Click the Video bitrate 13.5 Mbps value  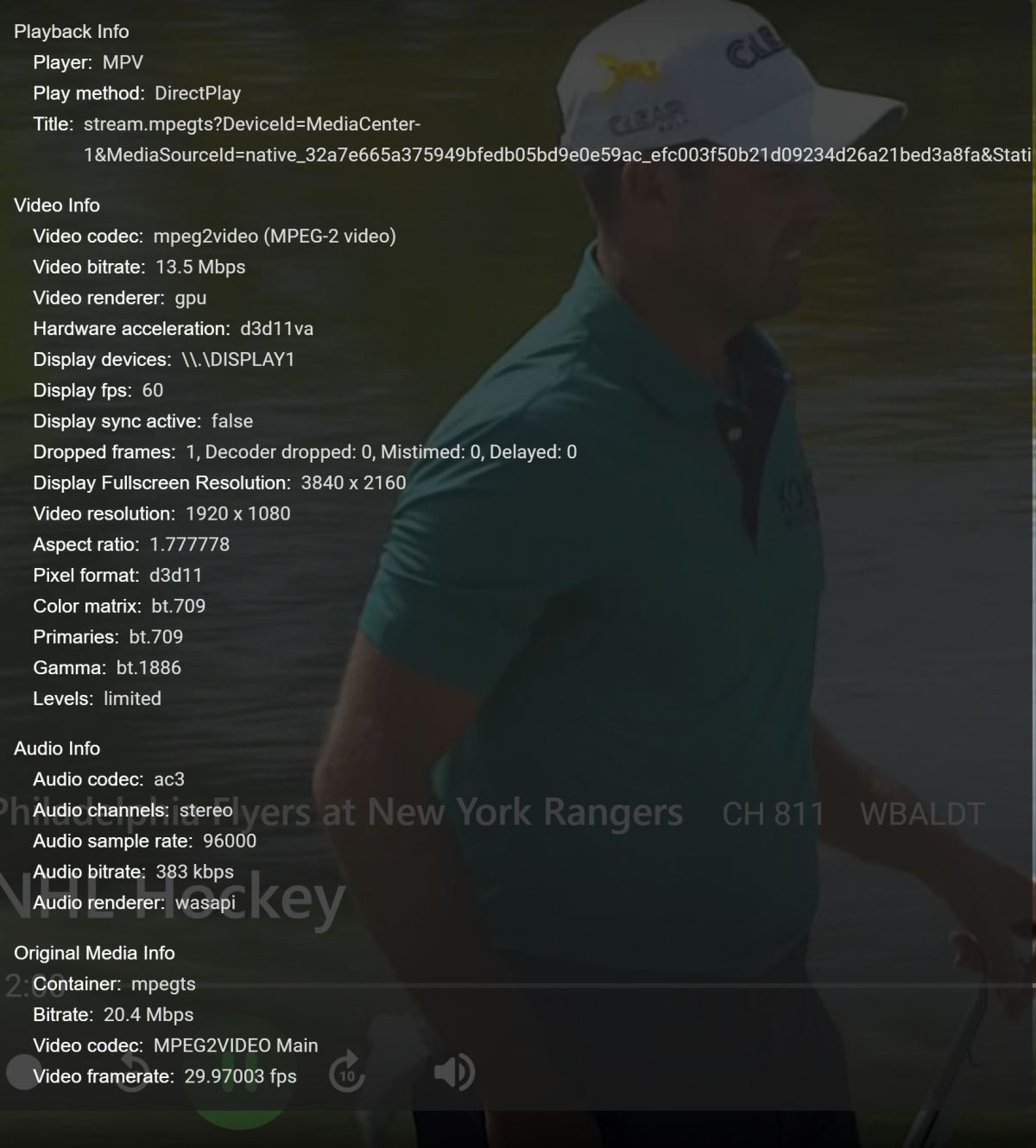point(200,268)
